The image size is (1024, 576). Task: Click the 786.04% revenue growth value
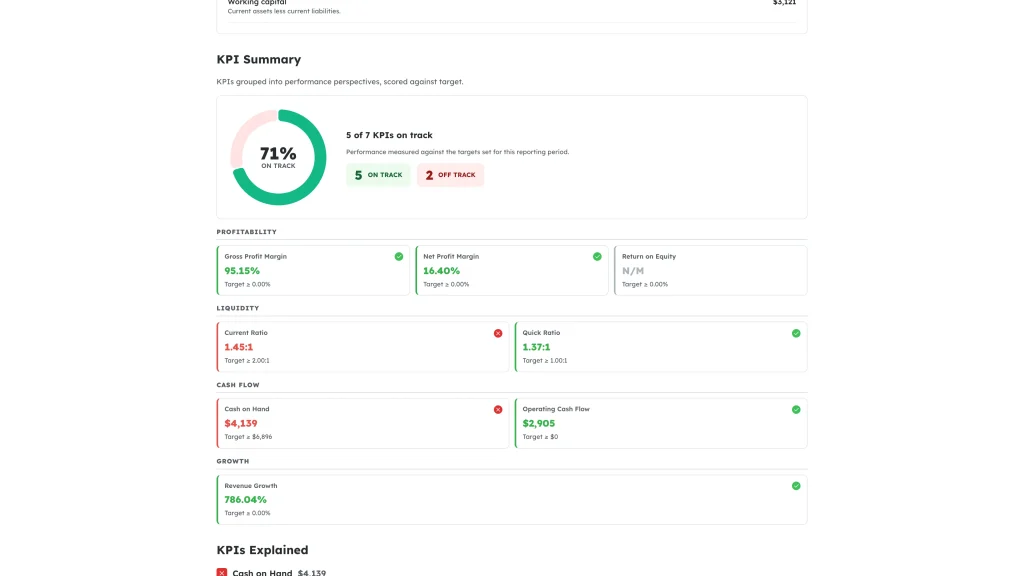pyautogui.click(x=245, y=500)
